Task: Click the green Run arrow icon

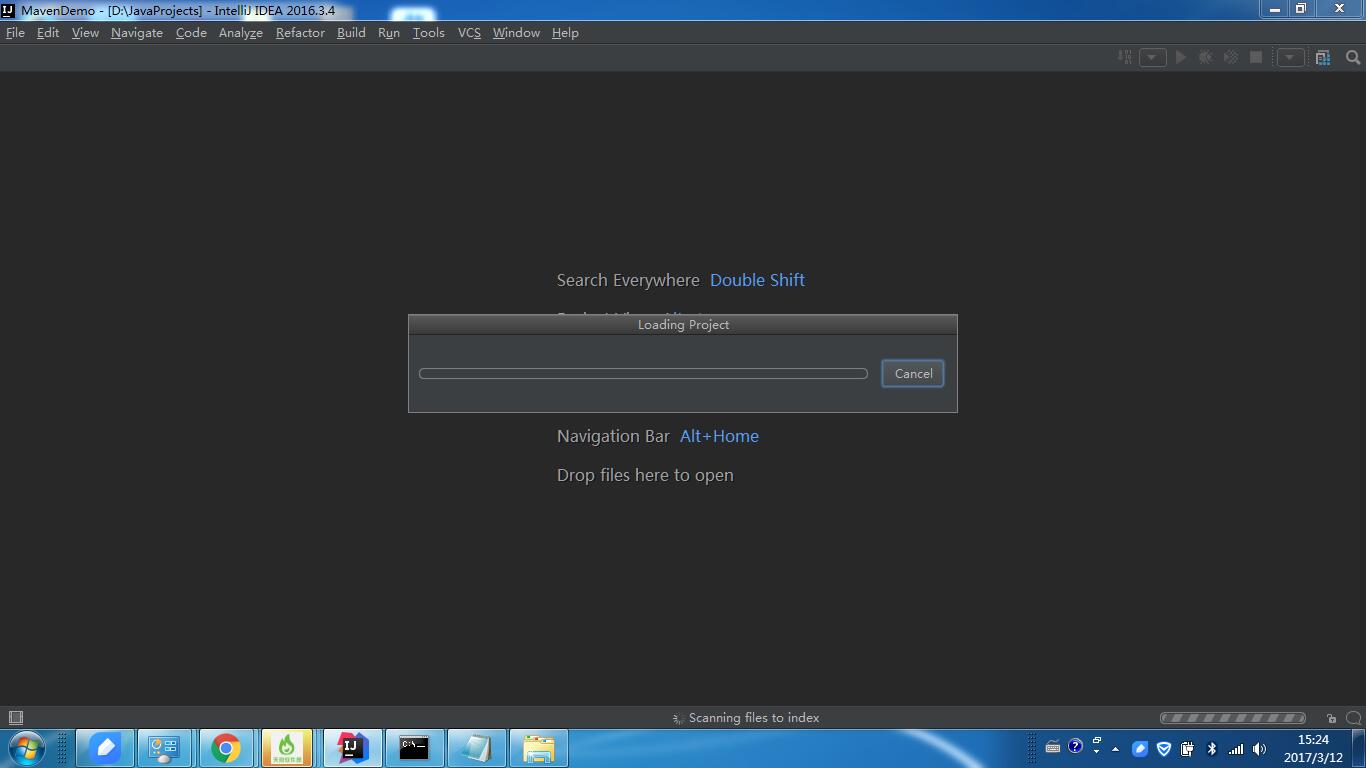Action: (1181, 57)
